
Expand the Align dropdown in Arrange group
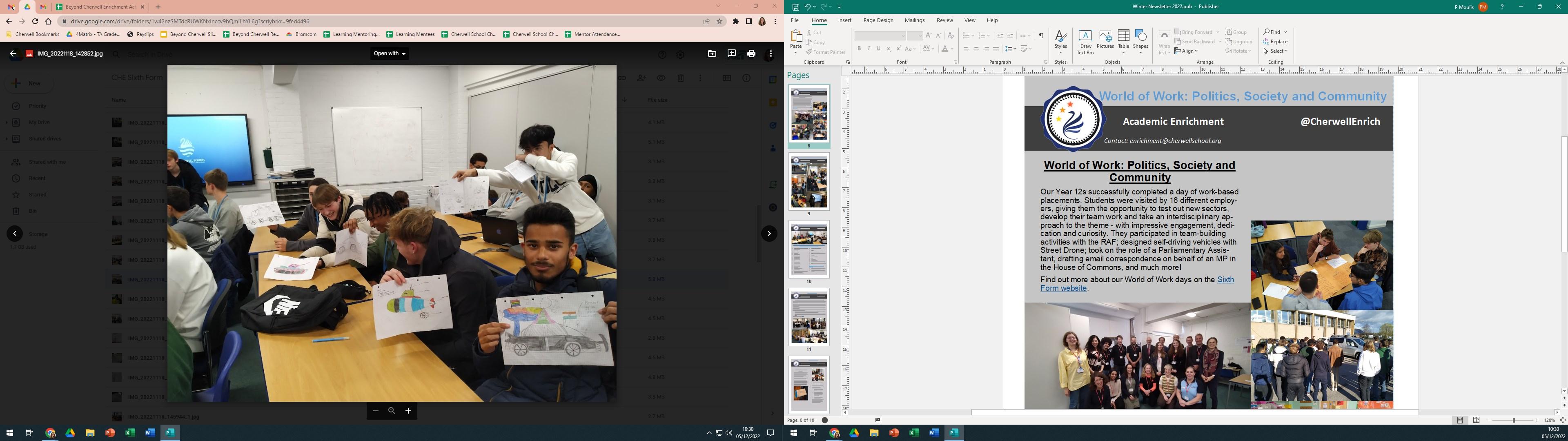pos(1186,51)
